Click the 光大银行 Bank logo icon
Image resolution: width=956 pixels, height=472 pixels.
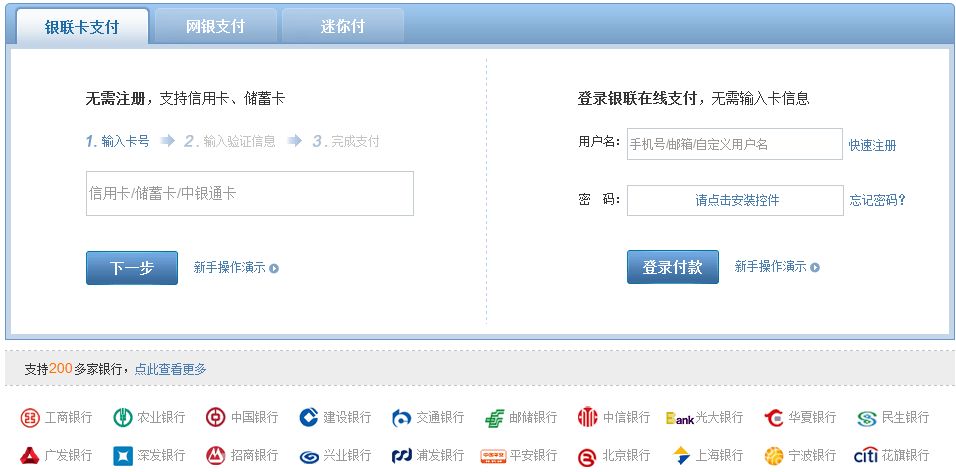pyautogui.click(x=680, y=419)
